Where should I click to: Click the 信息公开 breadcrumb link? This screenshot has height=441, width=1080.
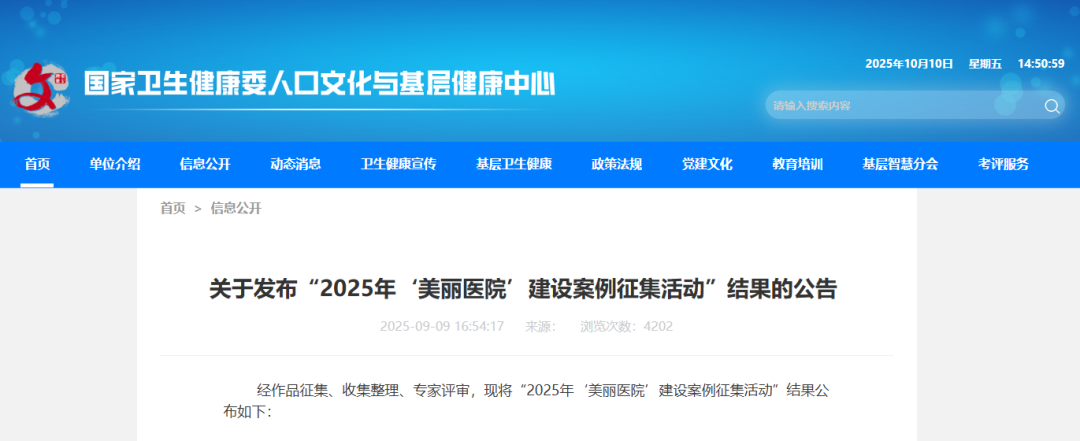tap(236, 208)
